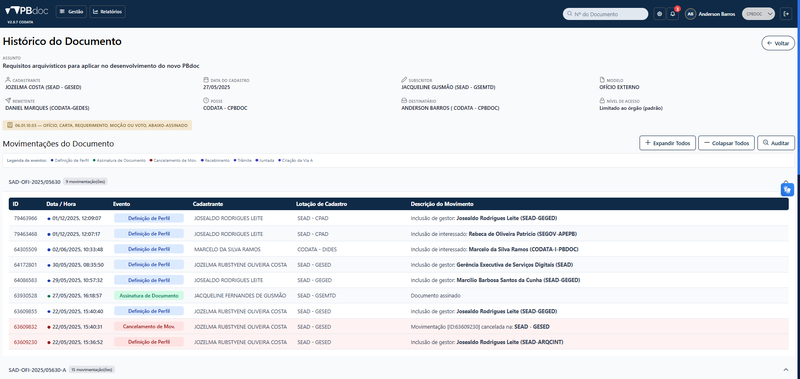800x379 pixels.
Task: Click the Lotação de Cadastro column header
Action: 321,204
